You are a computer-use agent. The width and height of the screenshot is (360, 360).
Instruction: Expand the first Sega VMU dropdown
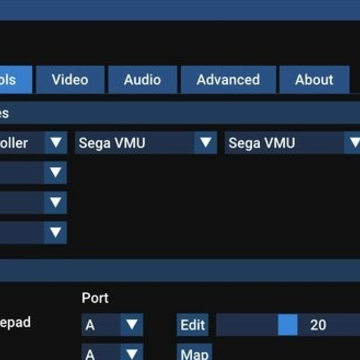point(146,143)
